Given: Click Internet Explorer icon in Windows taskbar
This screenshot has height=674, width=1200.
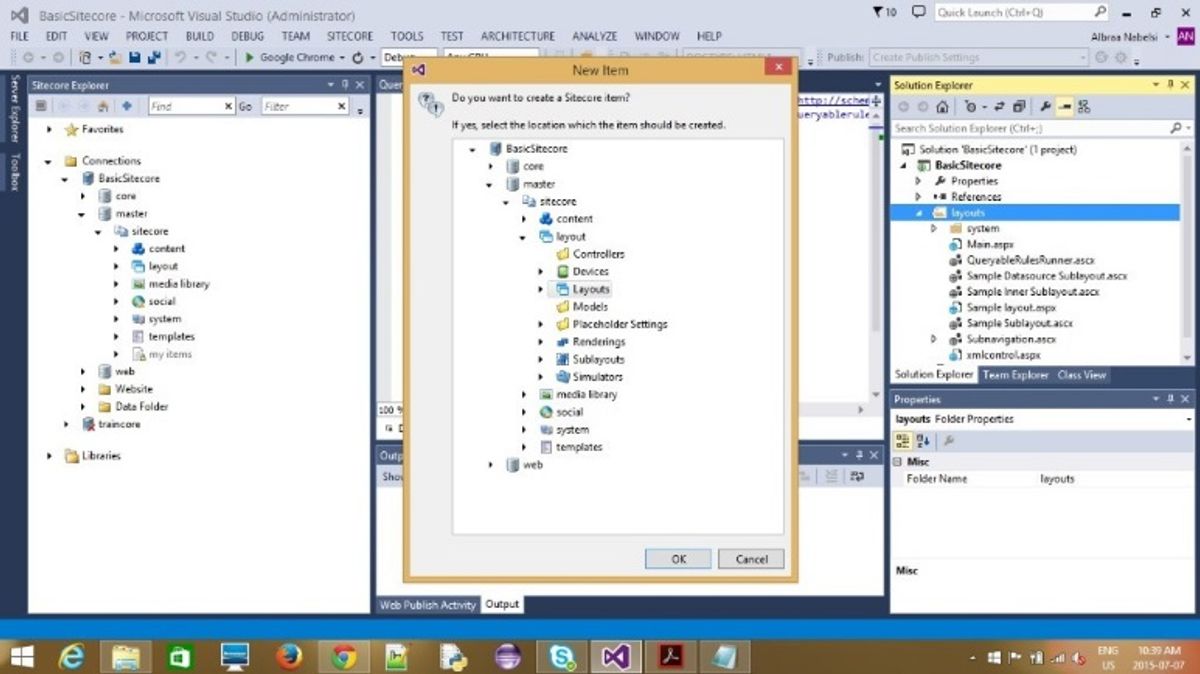Looking at the screenshot, I should point(72,656).
